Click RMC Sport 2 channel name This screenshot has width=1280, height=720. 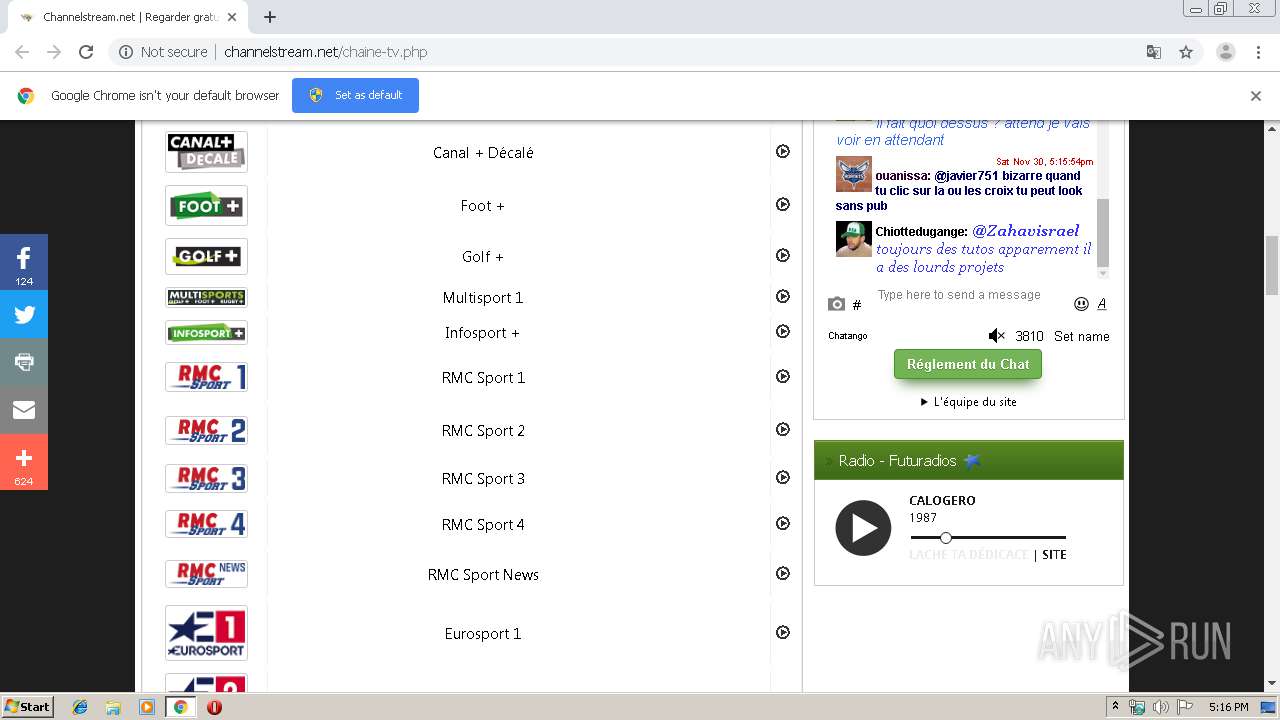click(x=483, y=430)
